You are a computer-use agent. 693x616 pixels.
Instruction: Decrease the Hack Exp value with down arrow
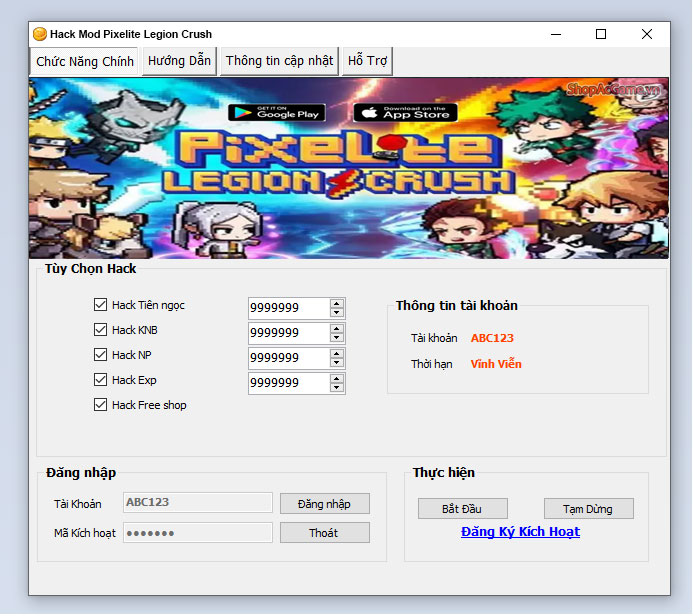(x=336, y=388)
